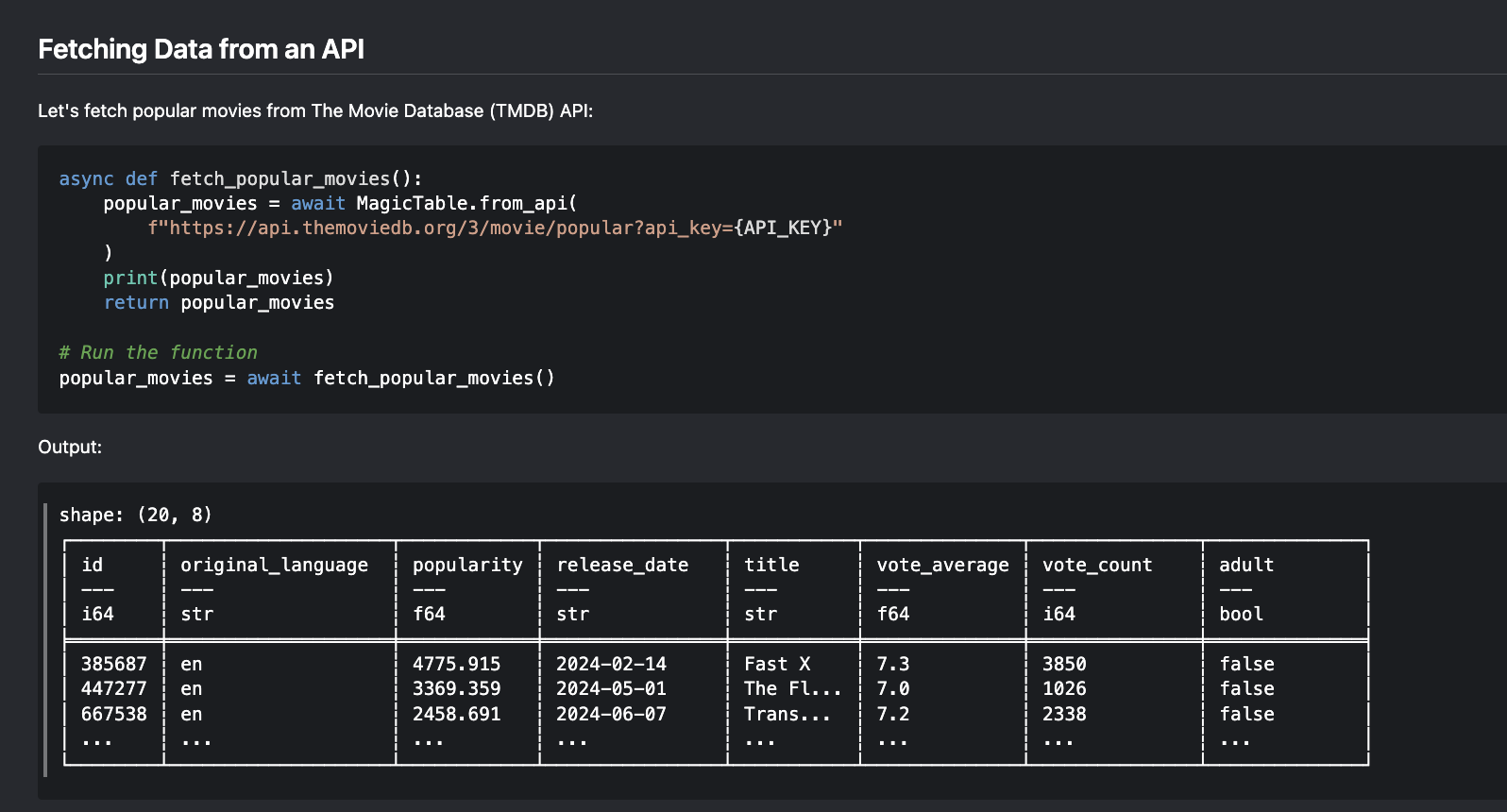Click the vote count '3850'
The width and height of the screenshot is (1507, 812).
point(1064,664)
